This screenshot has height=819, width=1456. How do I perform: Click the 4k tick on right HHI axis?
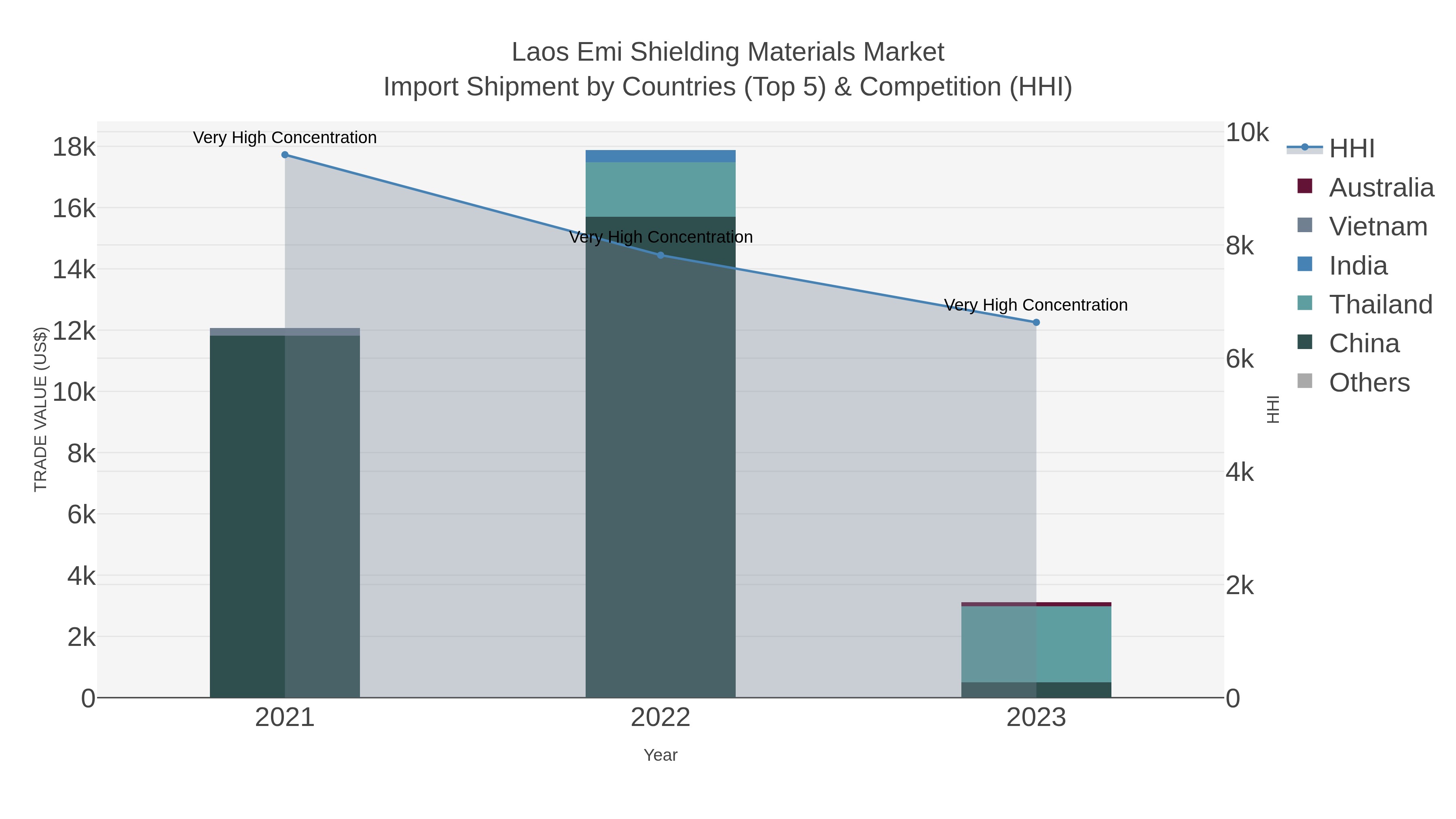(1240, 472)
